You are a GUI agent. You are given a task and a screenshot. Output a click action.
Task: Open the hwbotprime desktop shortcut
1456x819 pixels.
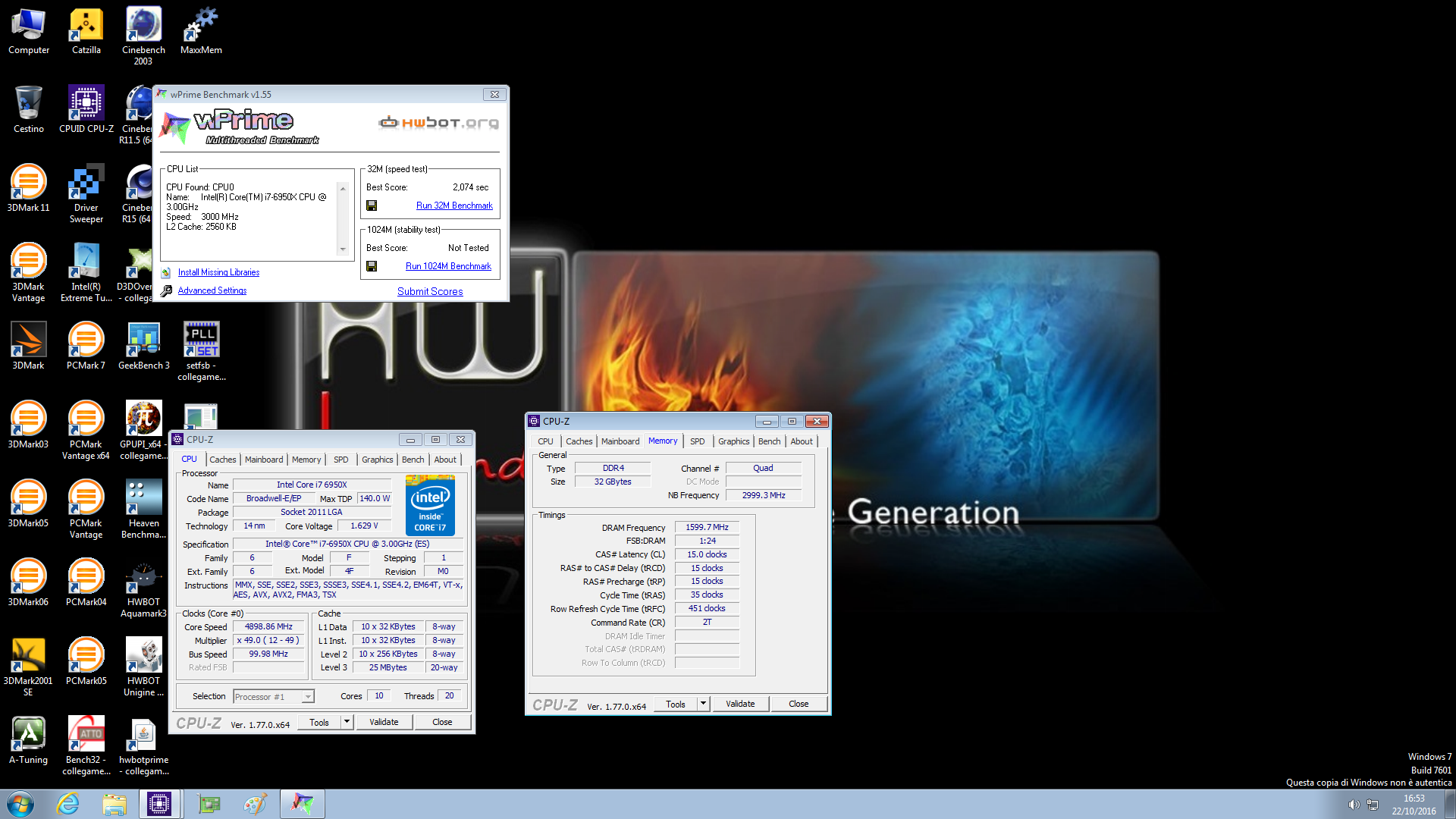(143, 746)
